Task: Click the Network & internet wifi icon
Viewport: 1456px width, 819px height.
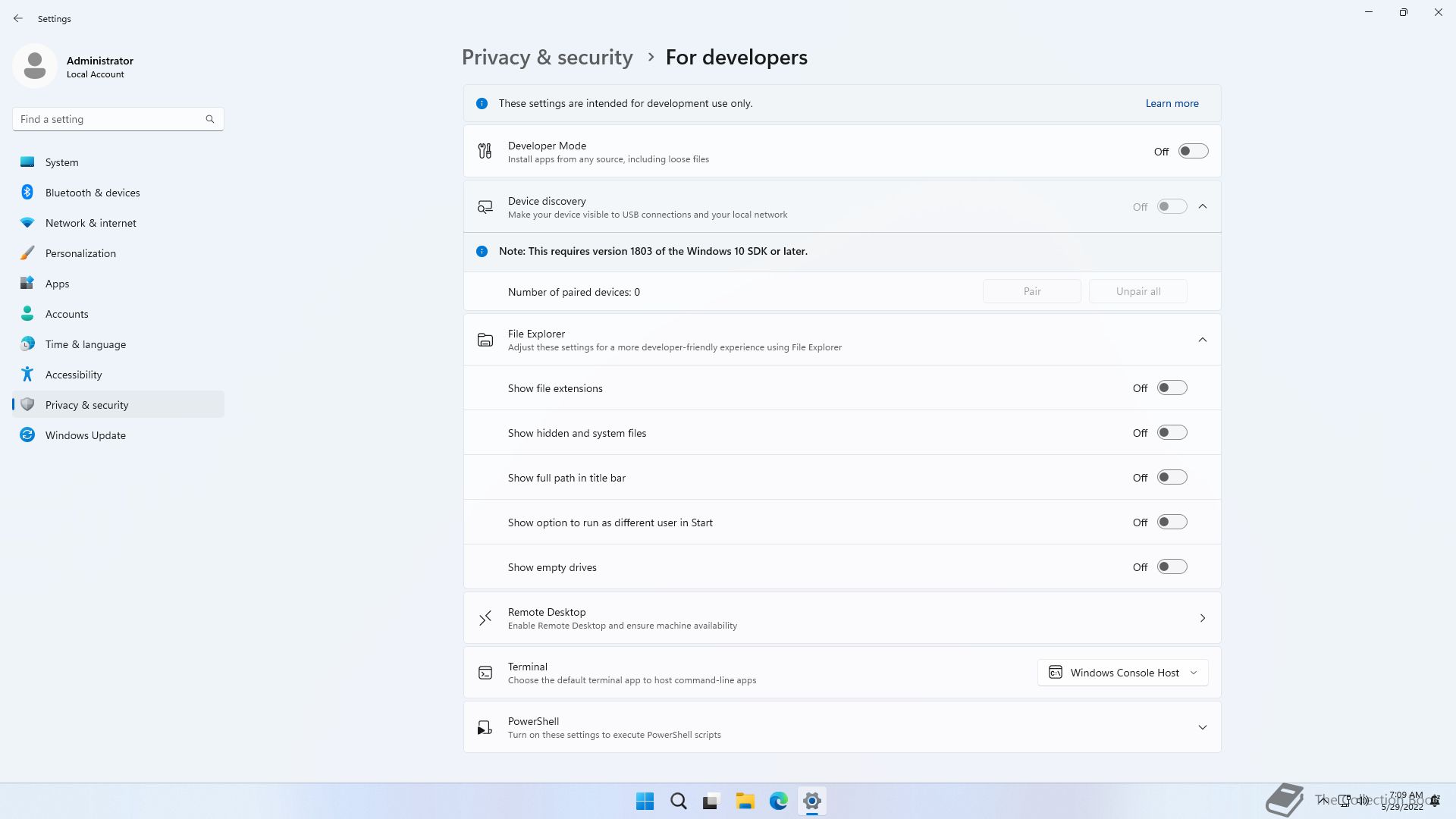Action: 27,223
